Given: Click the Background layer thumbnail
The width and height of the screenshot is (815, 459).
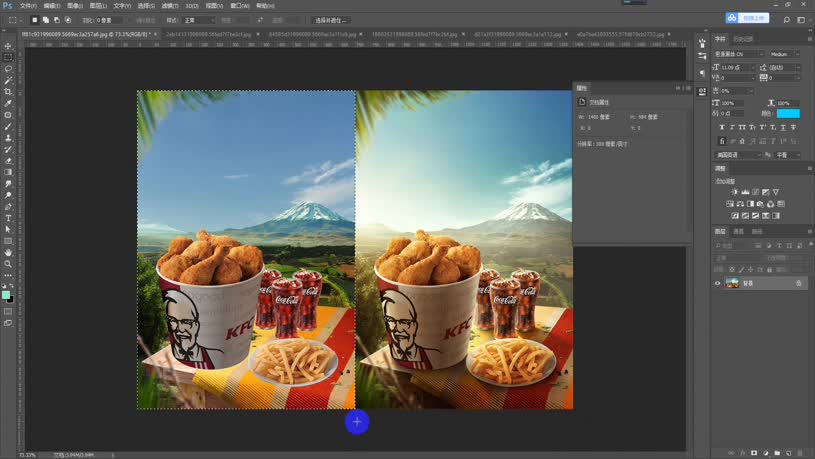Looking at the screenshot, I should click(732, 283).
